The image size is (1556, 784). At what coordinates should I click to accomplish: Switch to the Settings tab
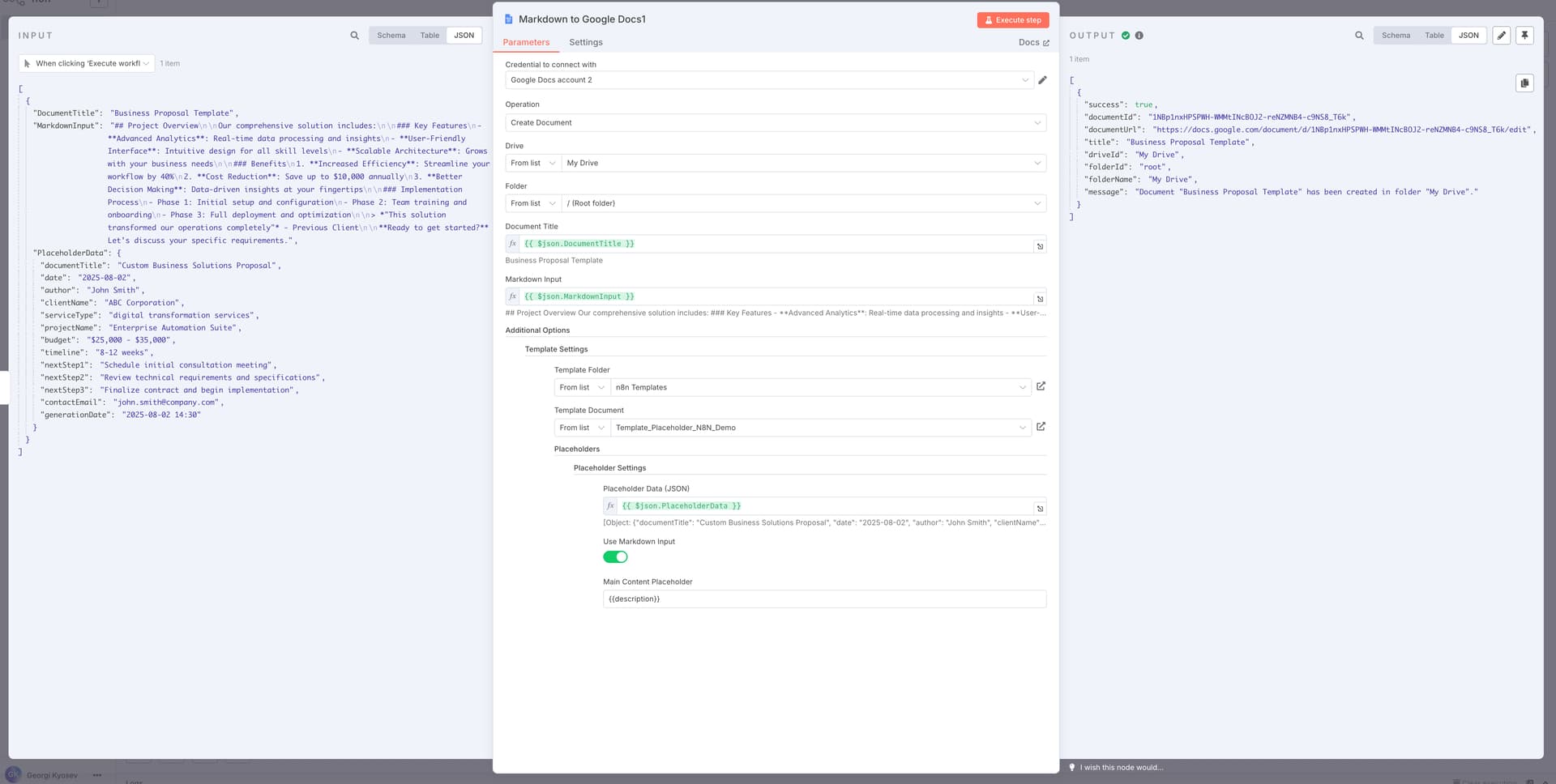point(585,42)
